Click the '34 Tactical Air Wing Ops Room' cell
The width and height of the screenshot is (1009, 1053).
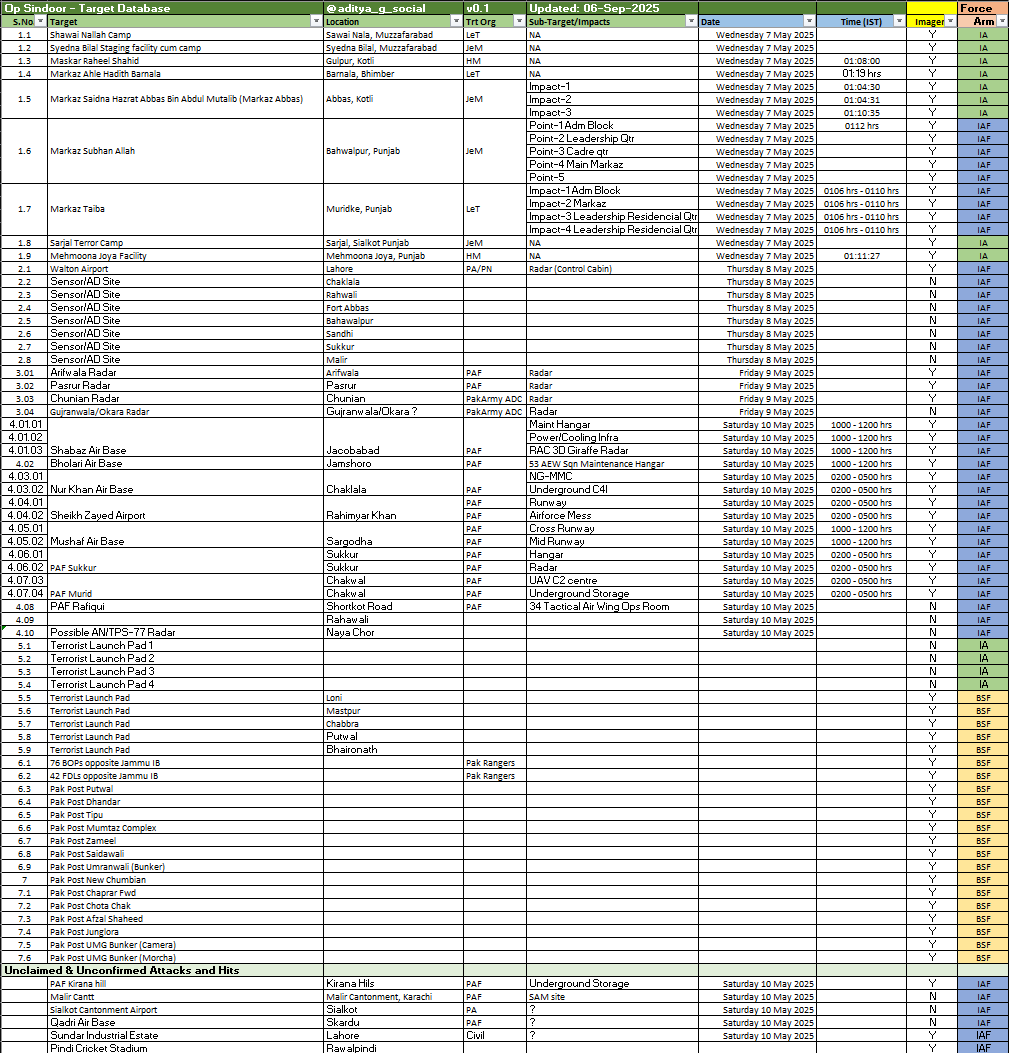(613, 606)
